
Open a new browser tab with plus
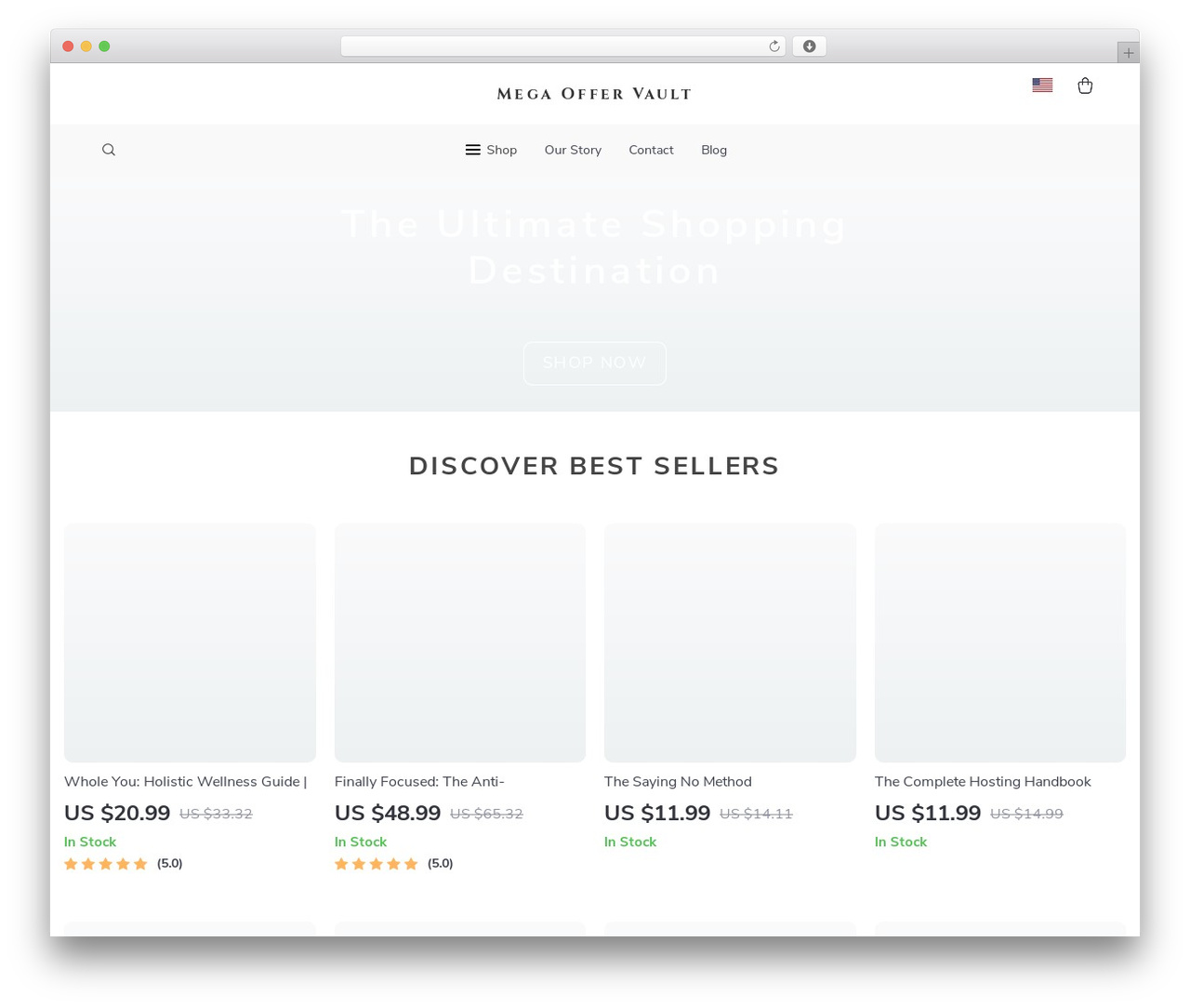click(1128, 53)
